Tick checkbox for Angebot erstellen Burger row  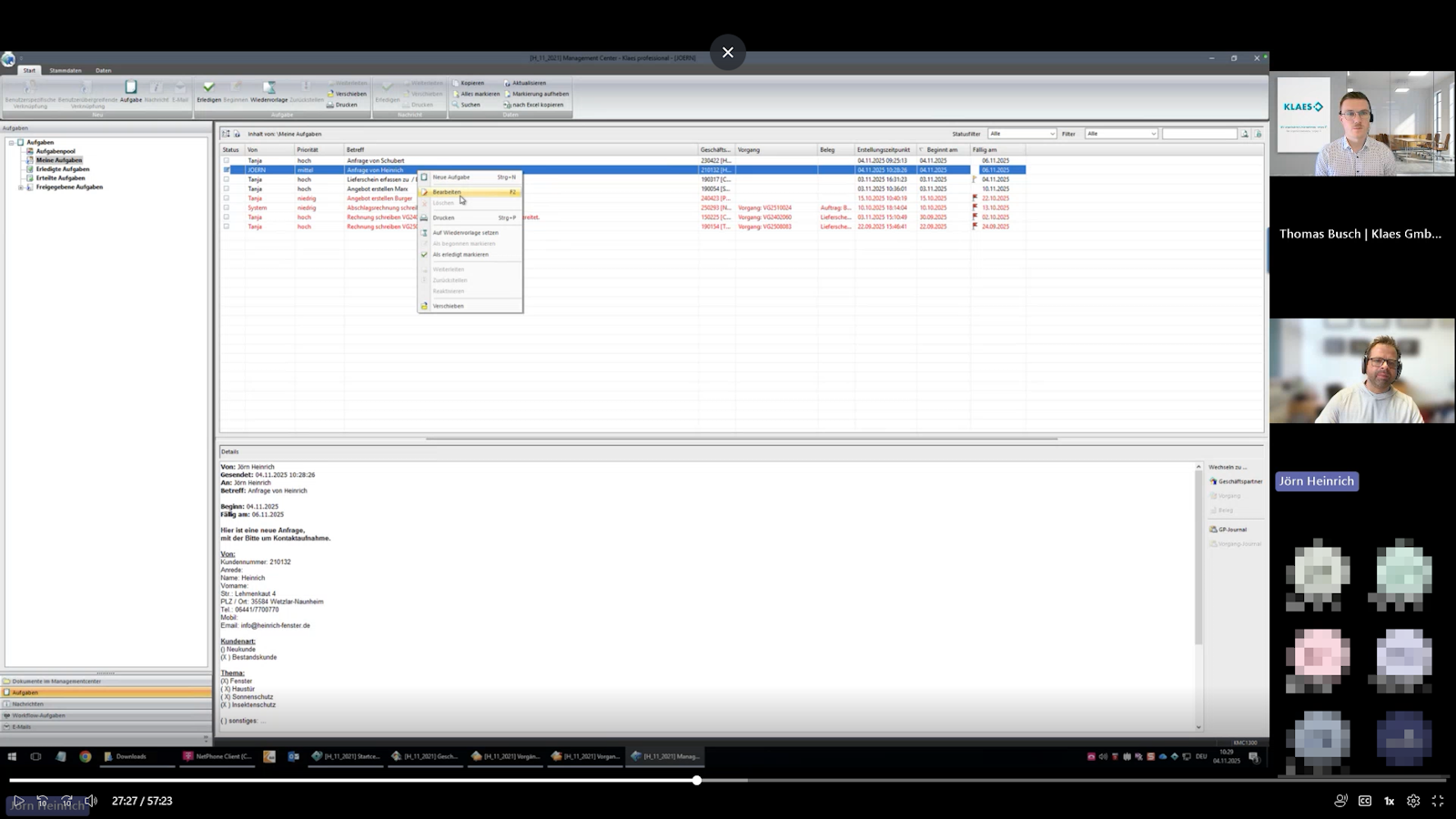(x=227, y=198)
